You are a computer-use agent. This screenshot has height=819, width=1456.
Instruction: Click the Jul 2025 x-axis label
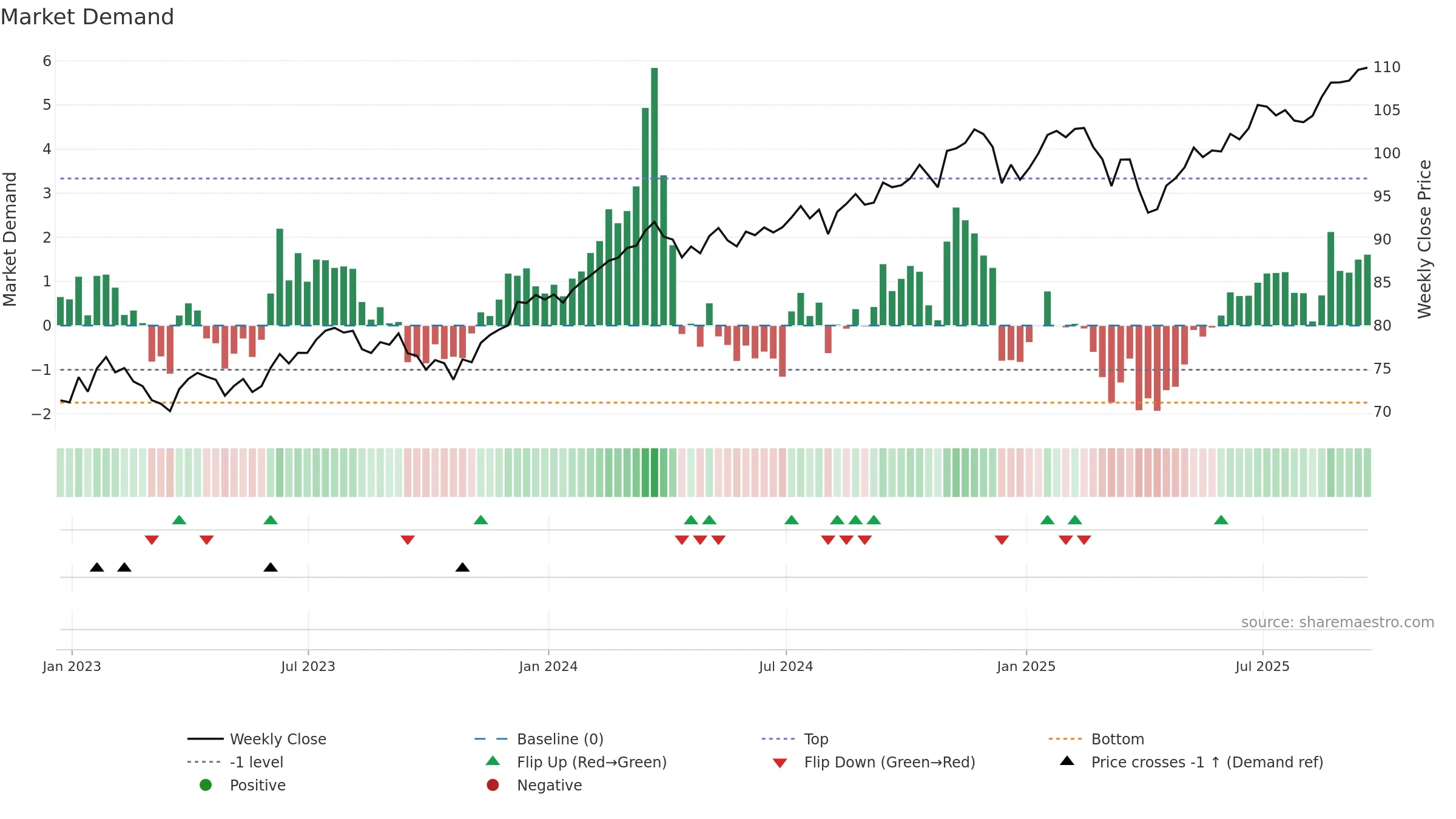[1262, 666]
